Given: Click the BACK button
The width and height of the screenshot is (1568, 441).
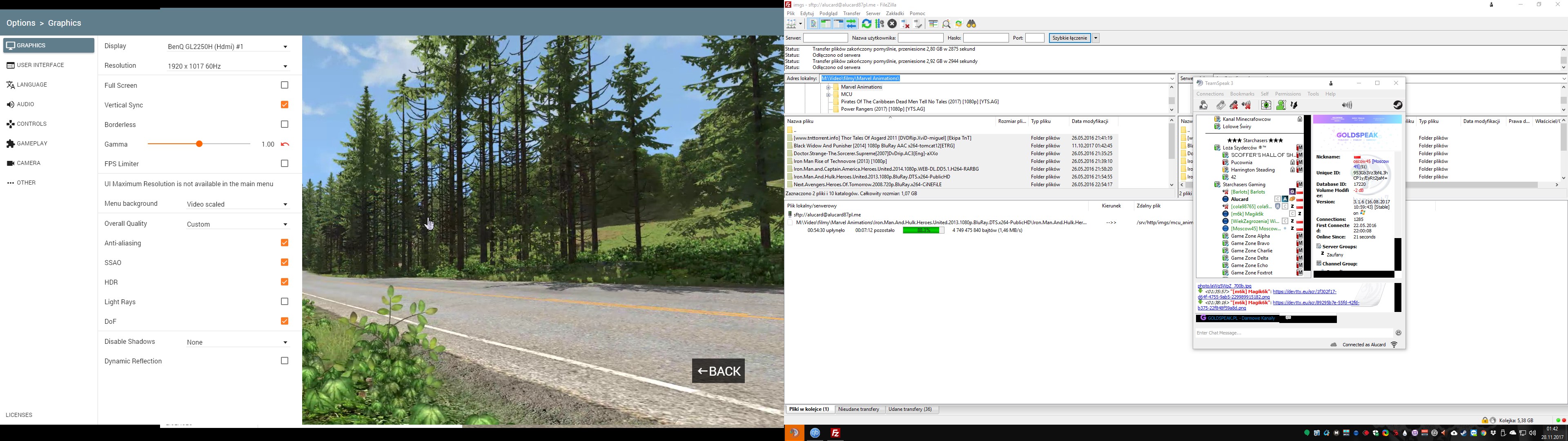Looking at the screenshot, I should tap(718, 371).
